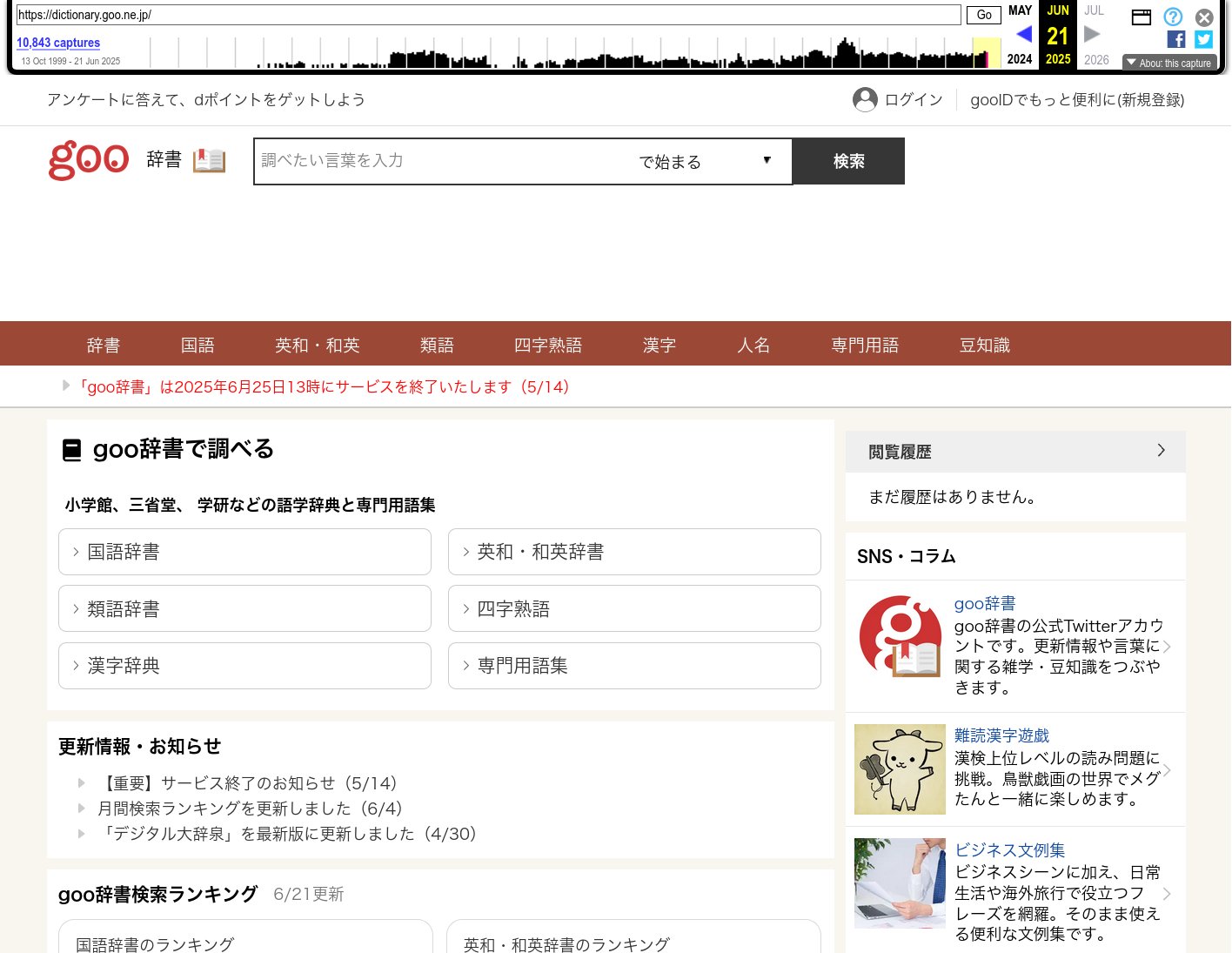Open the 専門用語集 button
Screen dimensions: 1232x953
634,666
